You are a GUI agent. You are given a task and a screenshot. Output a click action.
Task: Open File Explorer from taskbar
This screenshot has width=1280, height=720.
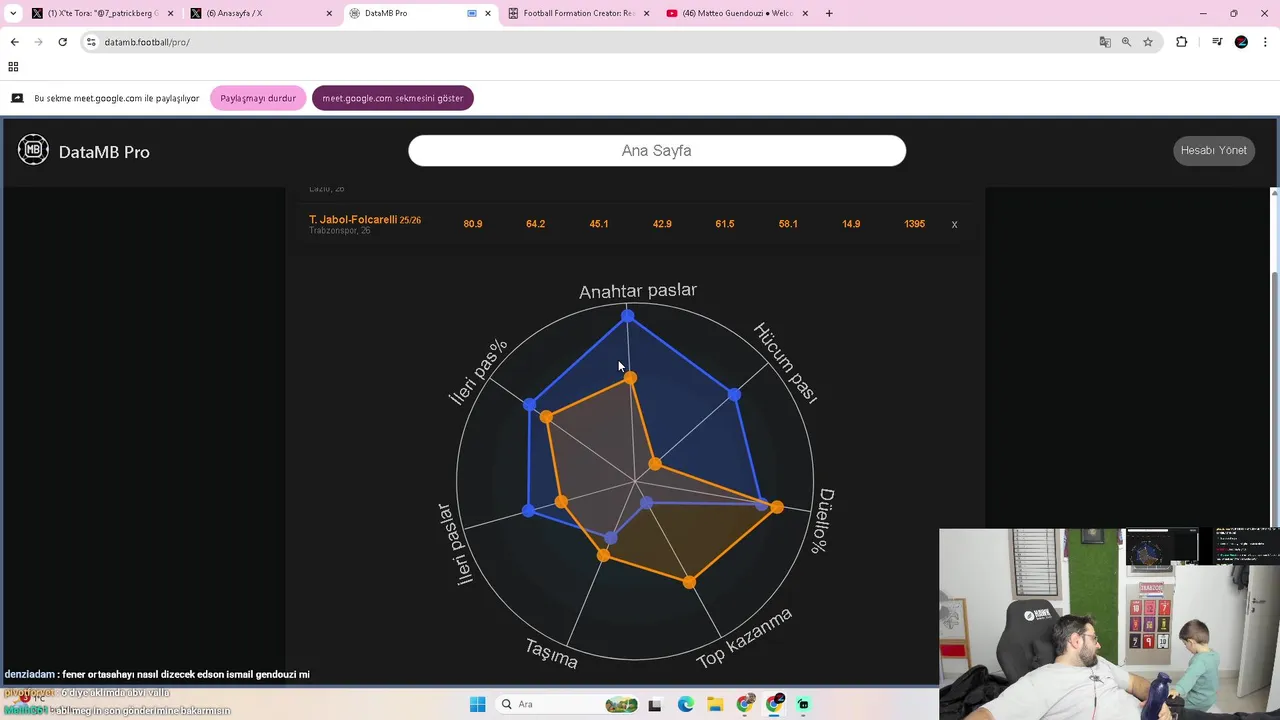pos(715,705)
